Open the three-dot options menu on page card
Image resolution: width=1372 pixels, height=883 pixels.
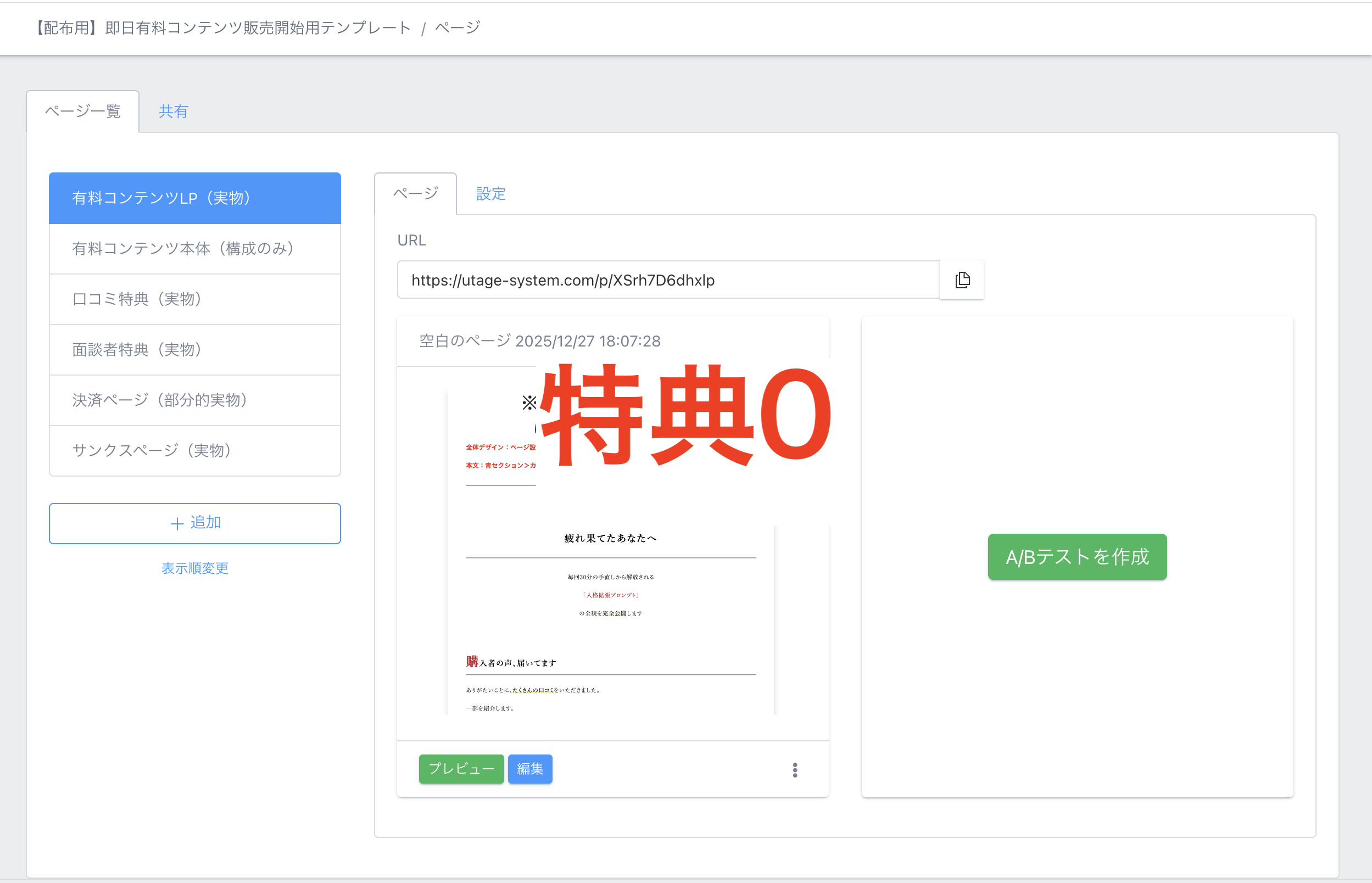pyautogui.click(x=795, y=769)
